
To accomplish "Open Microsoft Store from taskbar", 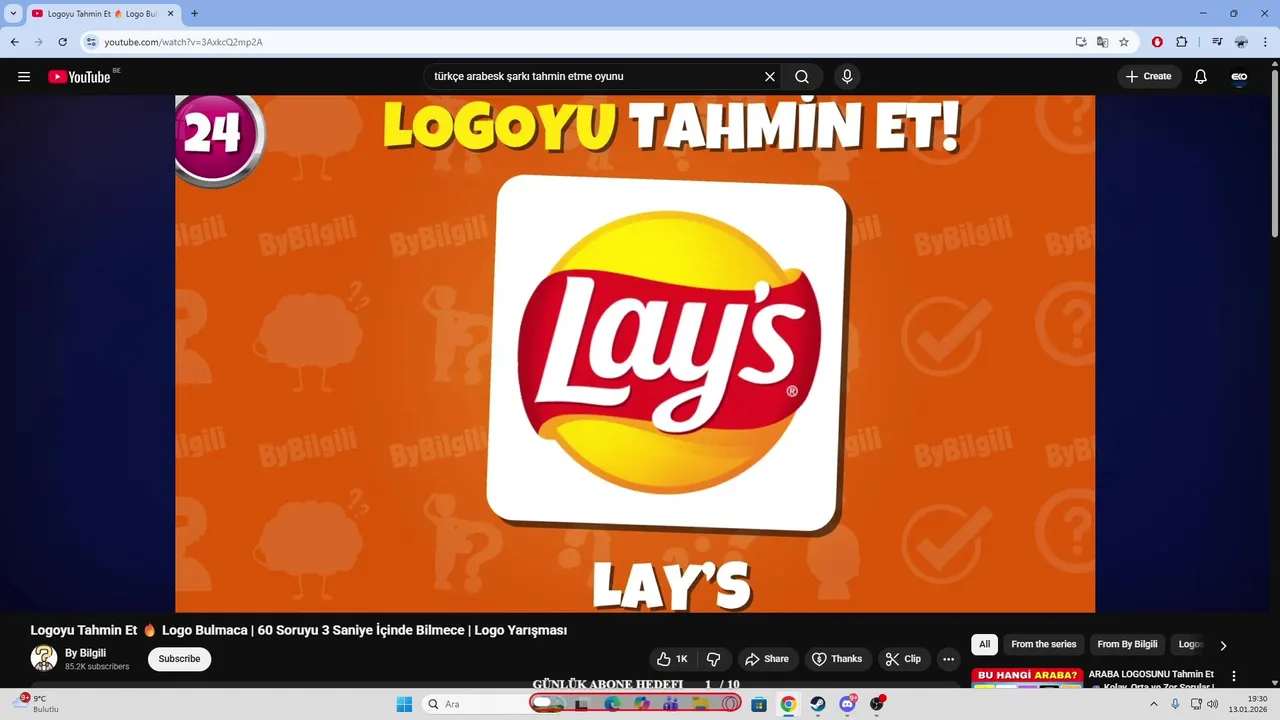I will 759,704.
